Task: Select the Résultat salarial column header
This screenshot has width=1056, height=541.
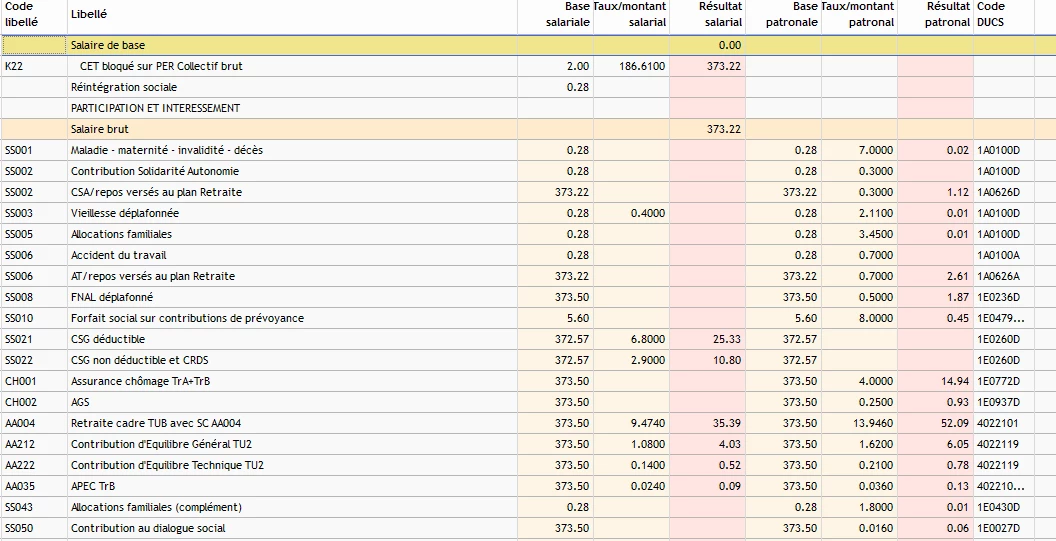Action: (708, 15)
